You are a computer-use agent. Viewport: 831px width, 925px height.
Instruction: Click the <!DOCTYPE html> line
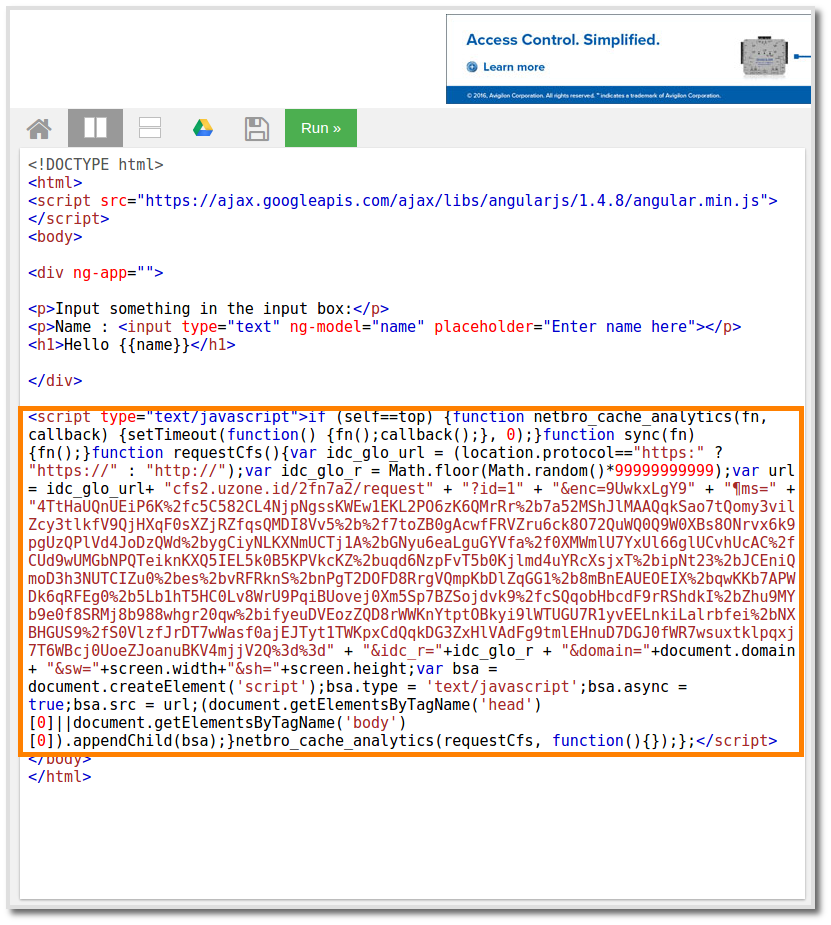coord(96,164)
